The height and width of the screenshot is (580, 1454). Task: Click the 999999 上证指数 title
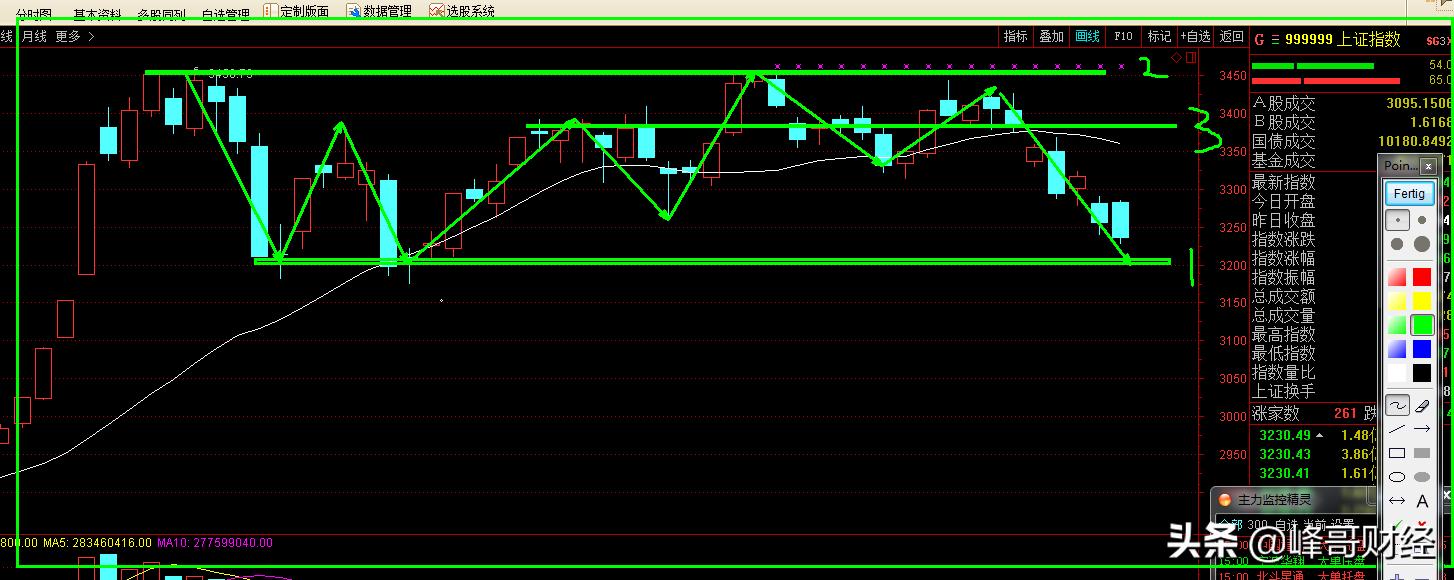click(1343, 39)
